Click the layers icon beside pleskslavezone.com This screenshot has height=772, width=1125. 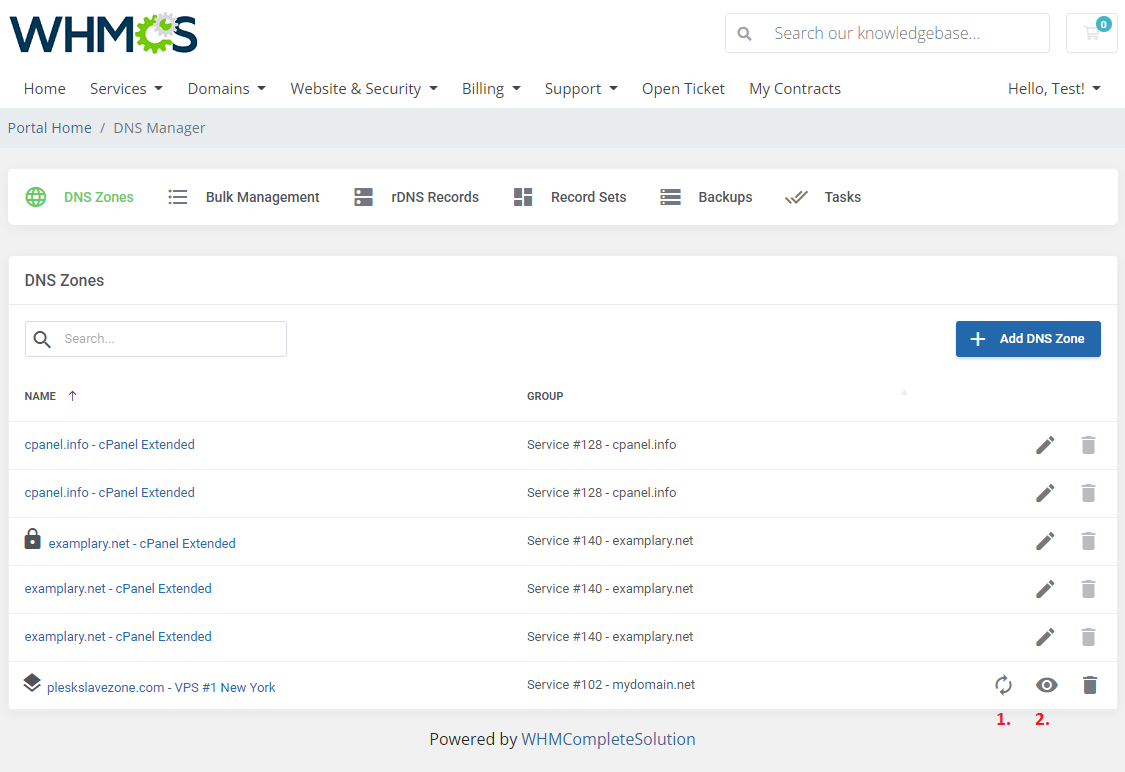(x=32, y=683)
